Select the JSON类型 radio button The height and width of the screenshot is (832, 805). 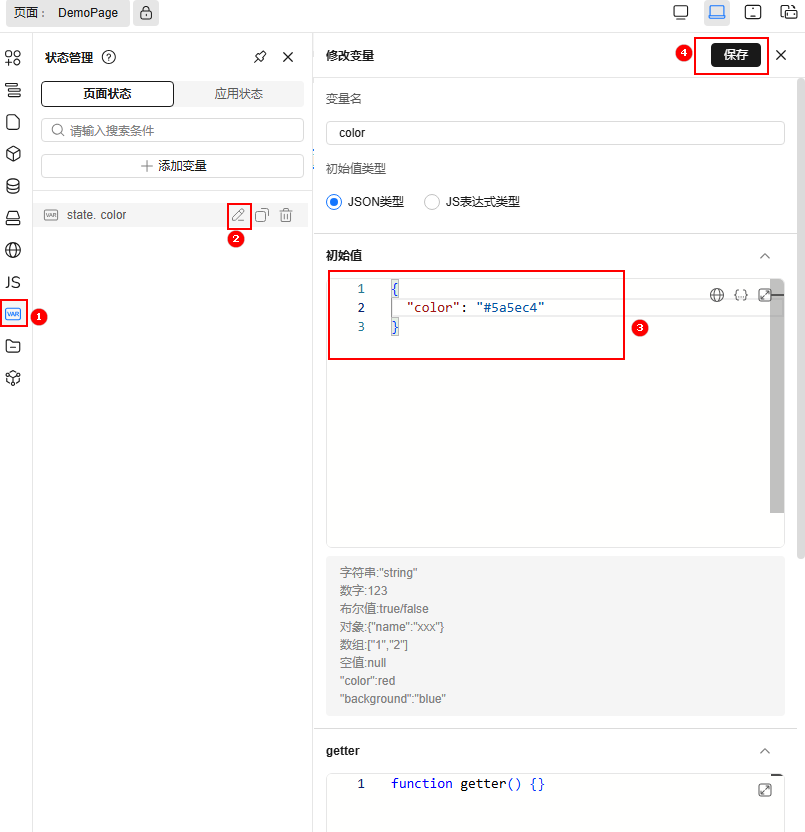pyautogui.click(x=334, y=202)
